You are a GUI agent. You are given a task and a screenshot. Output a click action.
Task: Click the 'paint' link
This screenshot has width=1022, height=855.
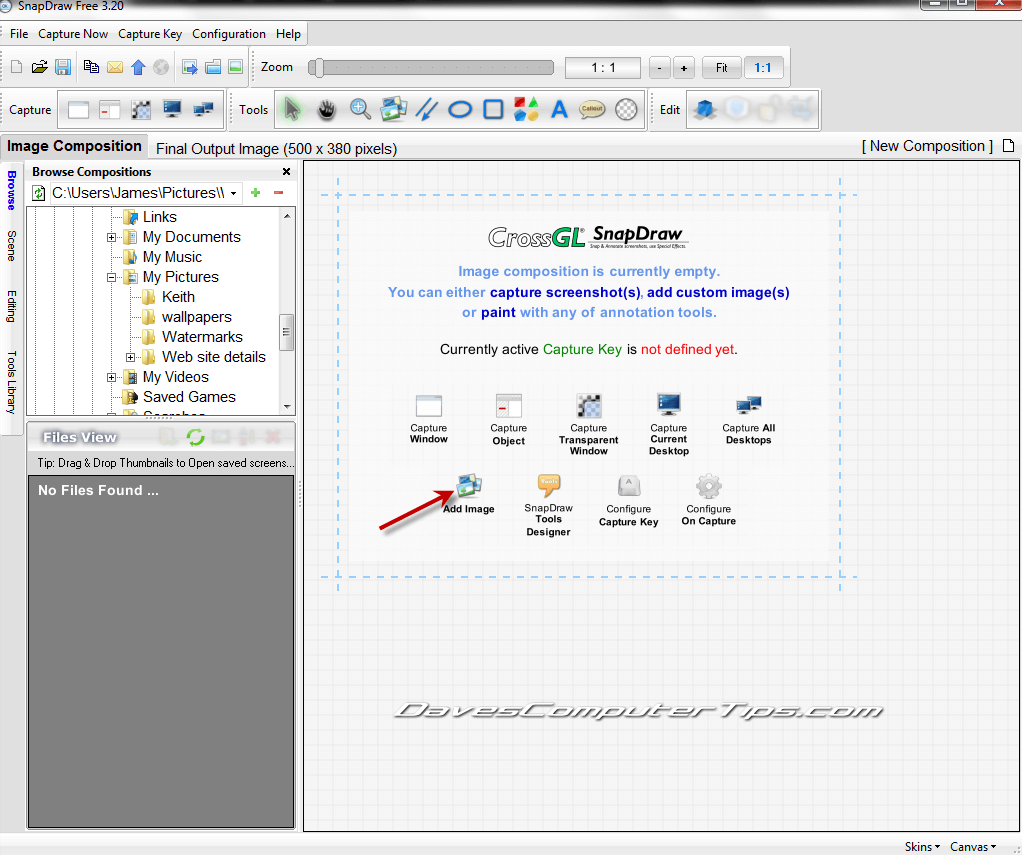click(x=498, y=312)
